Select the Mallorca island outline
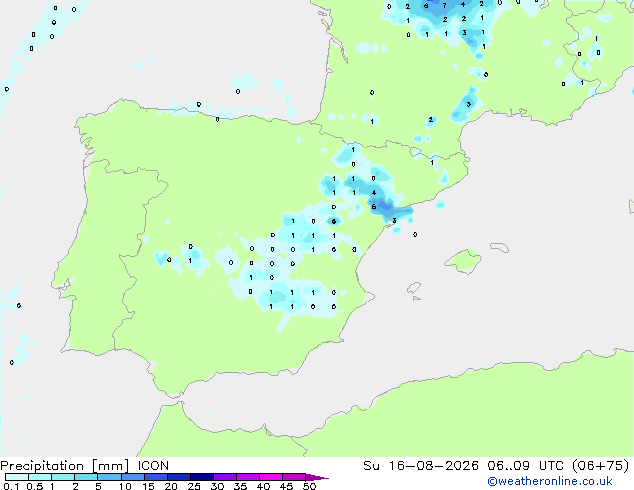Screen dimensions: 634x490 (463, 261)
